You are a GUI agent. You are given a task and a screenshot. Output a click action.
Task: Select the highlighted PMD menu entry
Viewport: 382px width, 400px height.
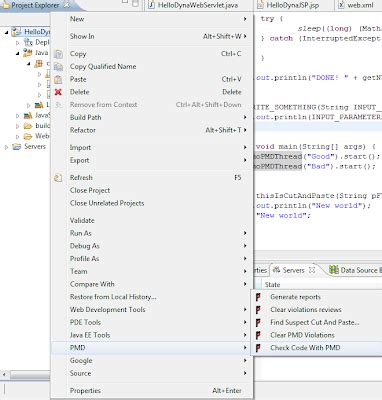152,348
